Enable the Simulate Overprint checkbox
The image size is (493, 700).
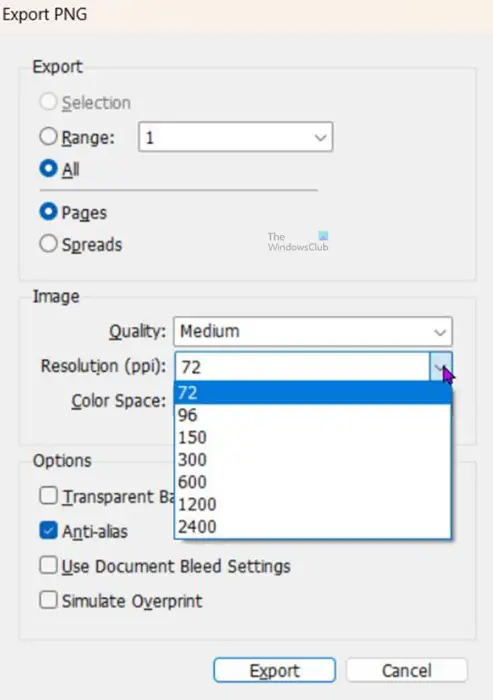click(48, 600)
